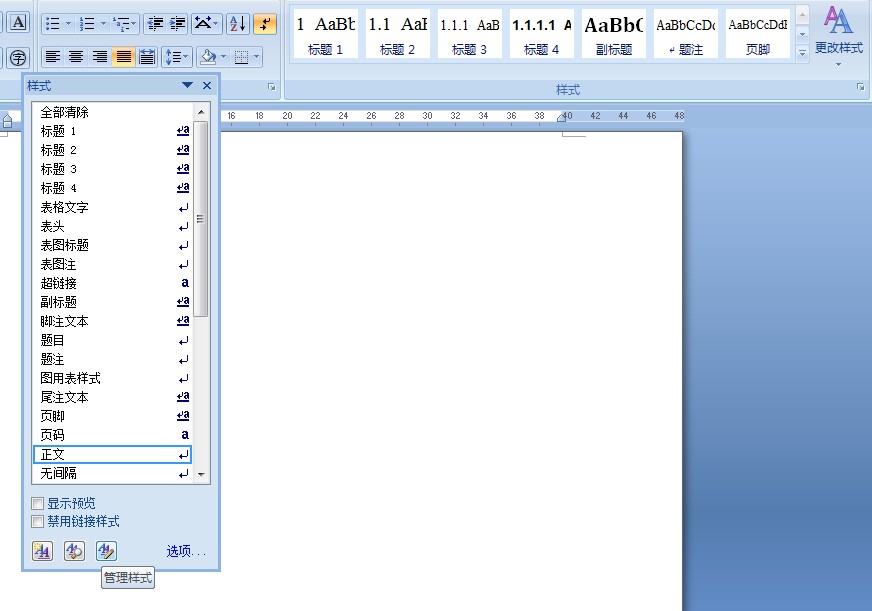Click the styles list scroll-down arrow
Screen dimensions: 872x611
click(x=201, y=474)
